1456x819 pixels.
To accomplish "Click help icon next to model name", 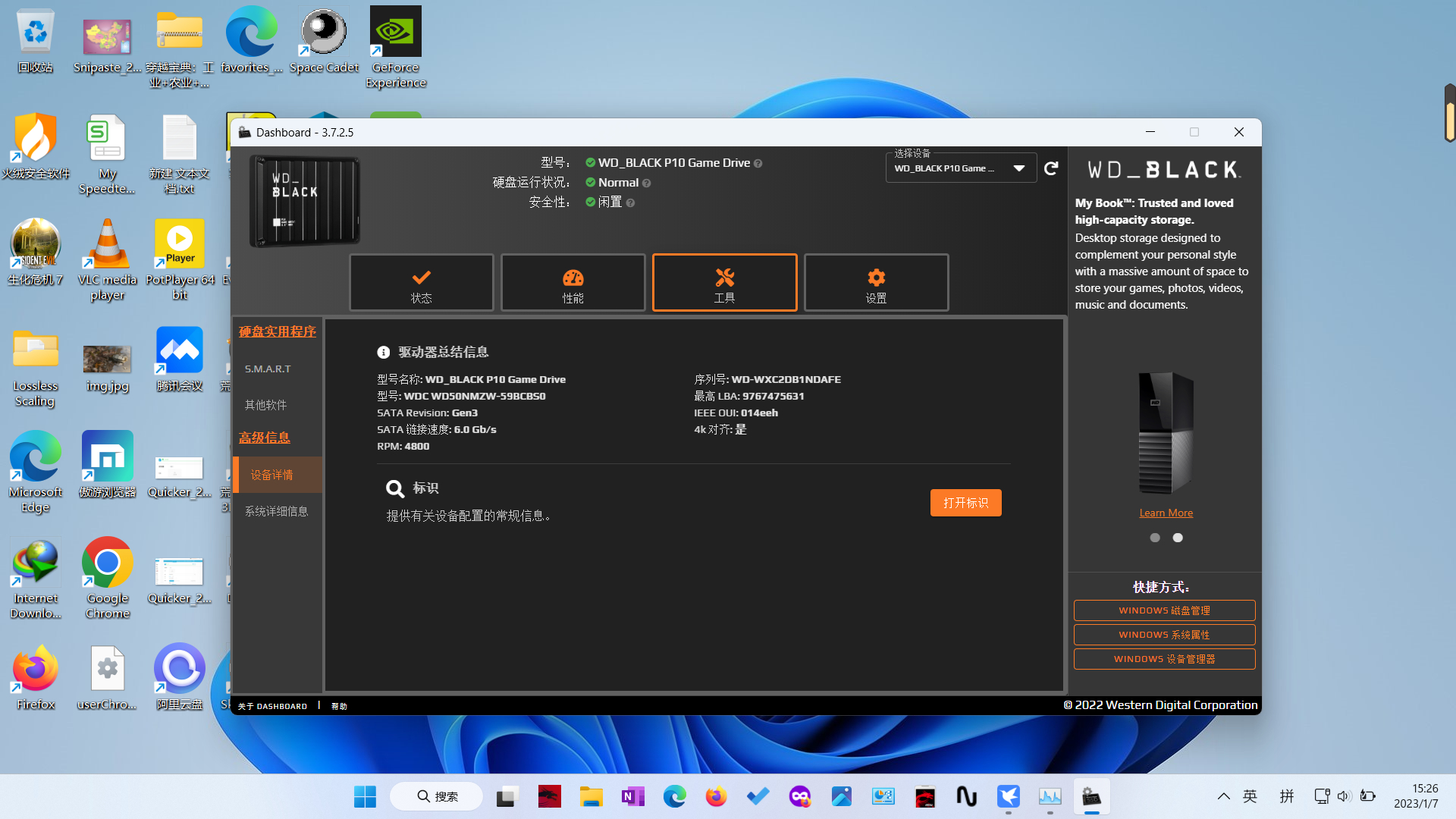I will (758, 164).
